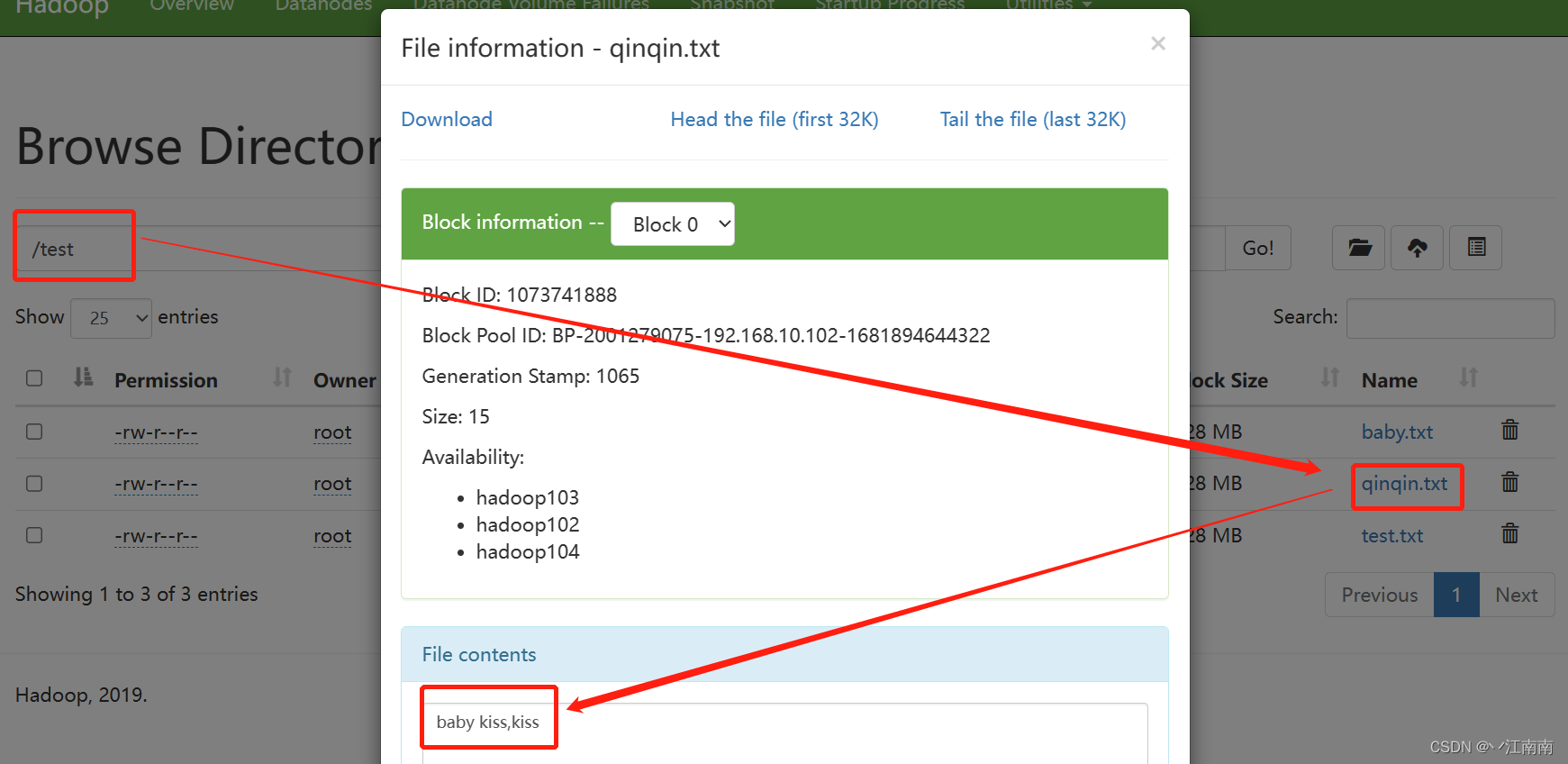The width and height of the screenshot is (1568, 764).
Task: Click hadoop103 in the Availability list
Action: coord(528,497)
